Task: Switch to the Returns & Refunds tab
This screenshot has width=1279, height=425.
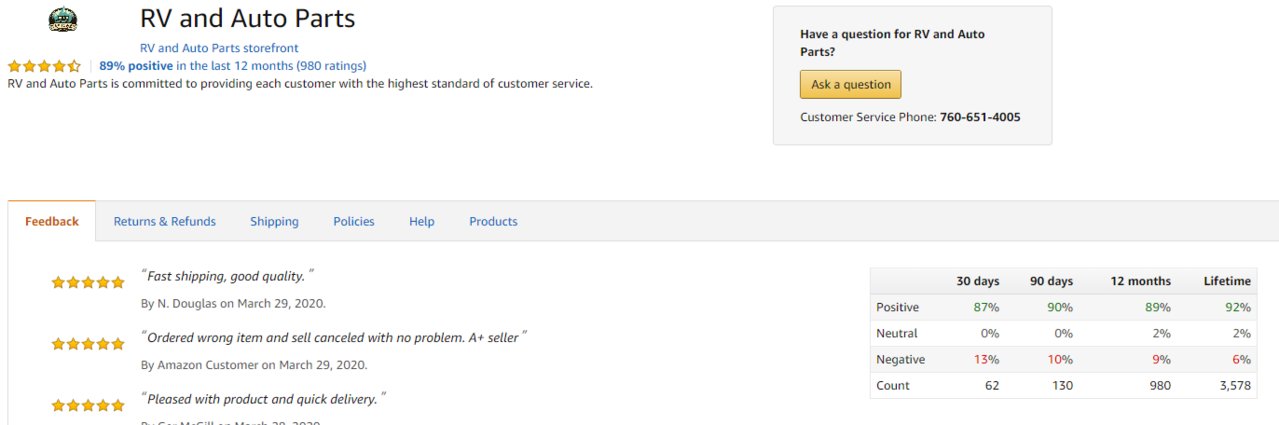Action: [x=165, y=221]
